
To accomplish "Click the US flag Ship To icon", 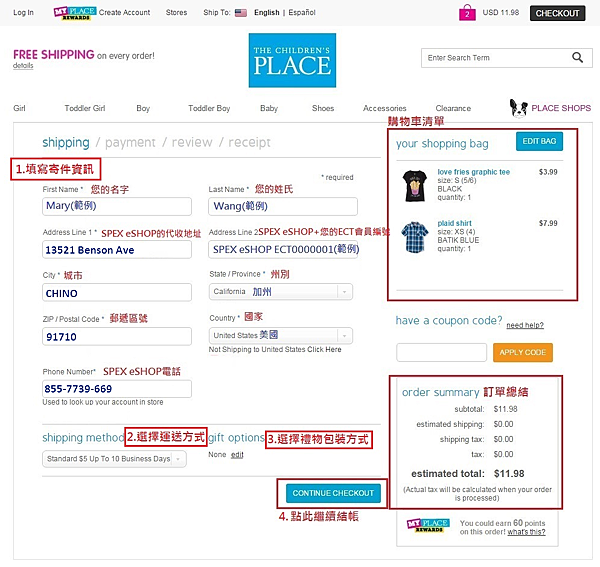I will [241, 13].
